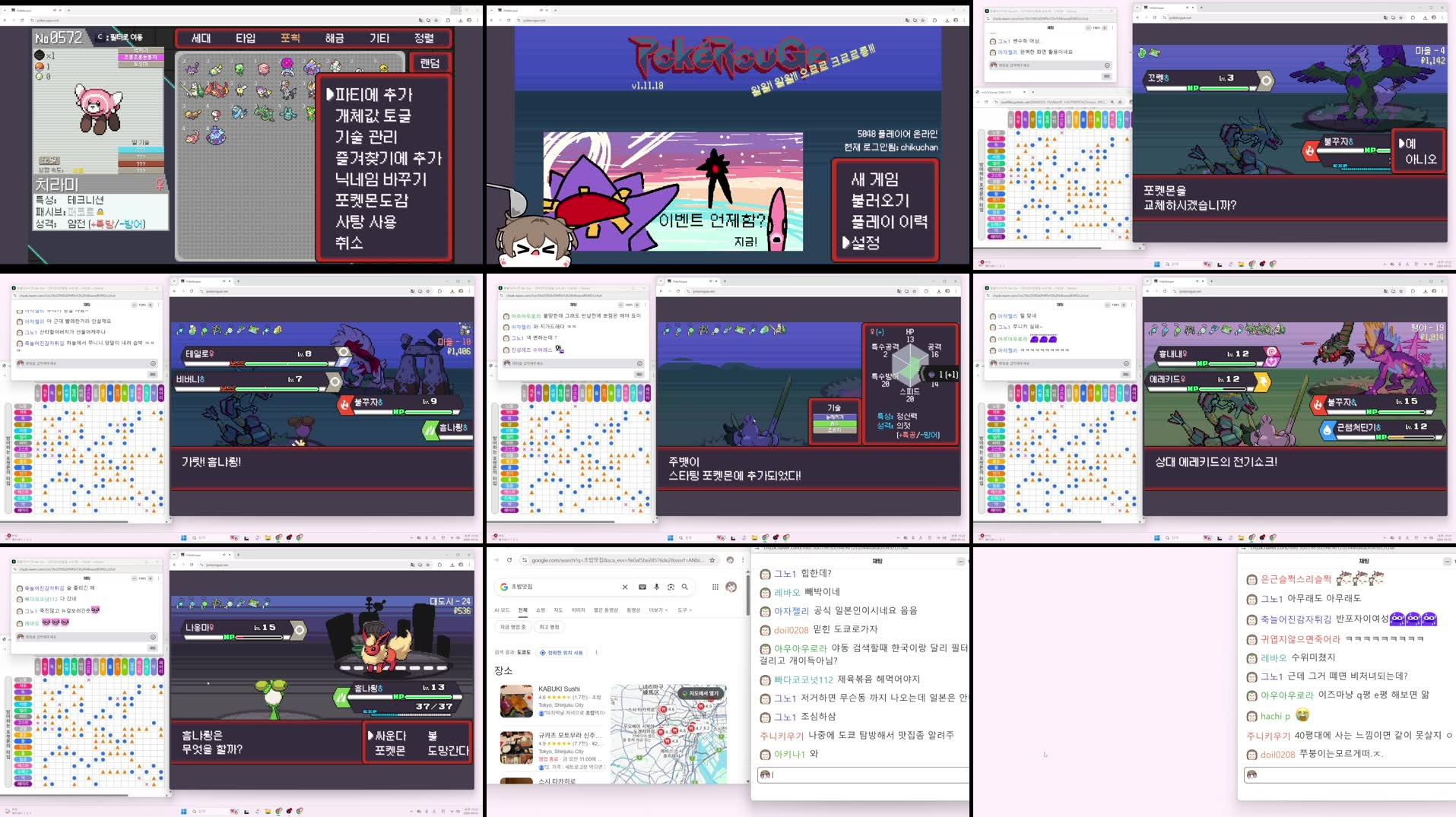Choose '새 게임' on the PokéRogue title screen

874,180
